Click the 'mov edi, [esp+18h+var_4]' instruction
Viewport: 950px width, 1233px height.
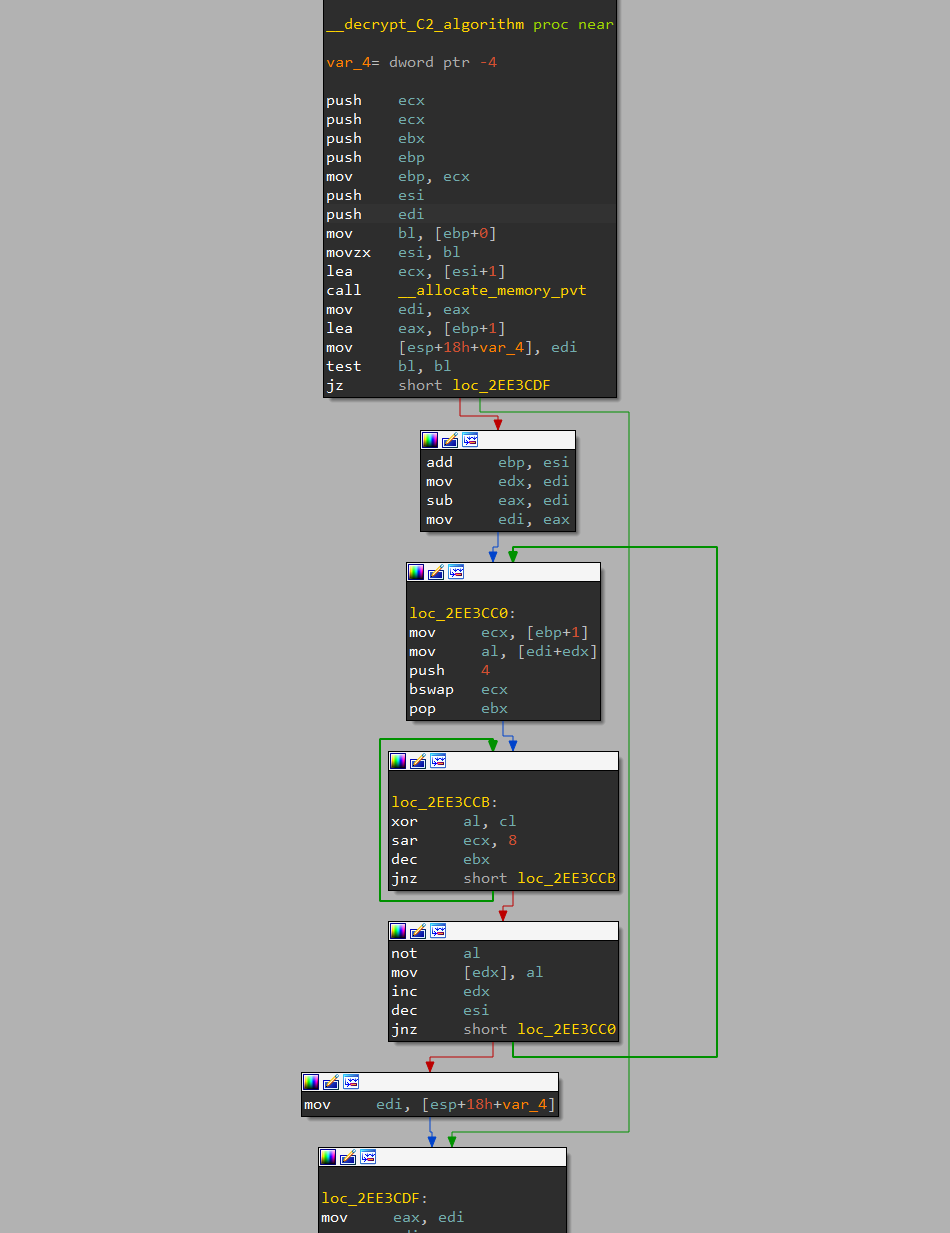(x=430, y=1104)
